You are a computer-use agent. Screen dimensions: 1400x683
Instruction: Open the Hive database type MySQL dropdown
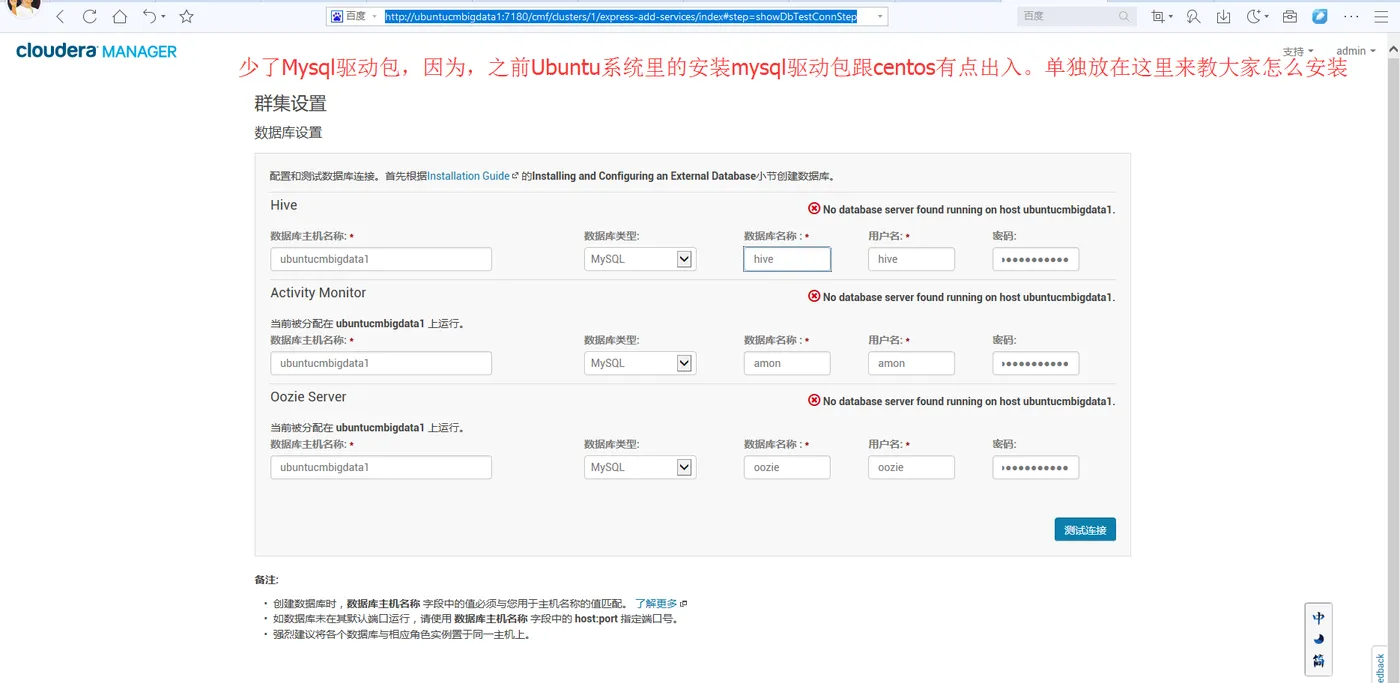[640, 259]
